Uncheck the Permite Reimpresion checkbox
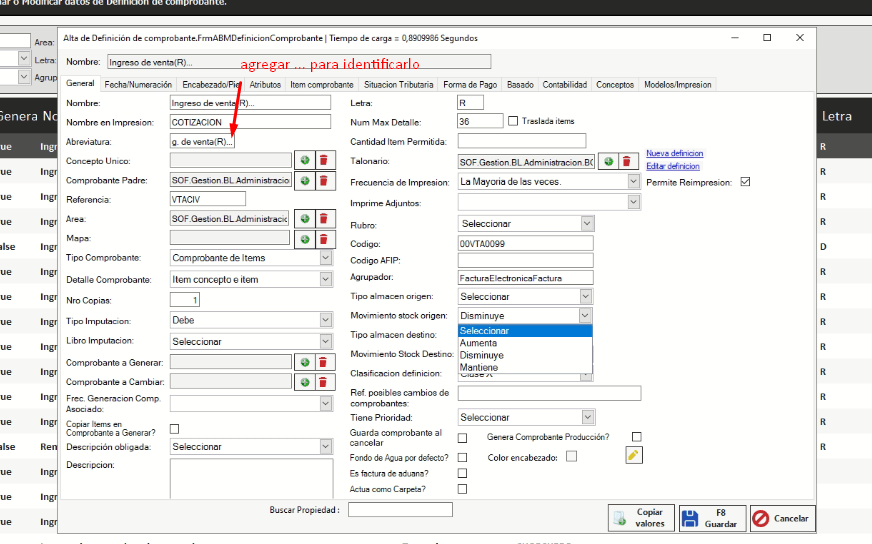 (744, 182)
